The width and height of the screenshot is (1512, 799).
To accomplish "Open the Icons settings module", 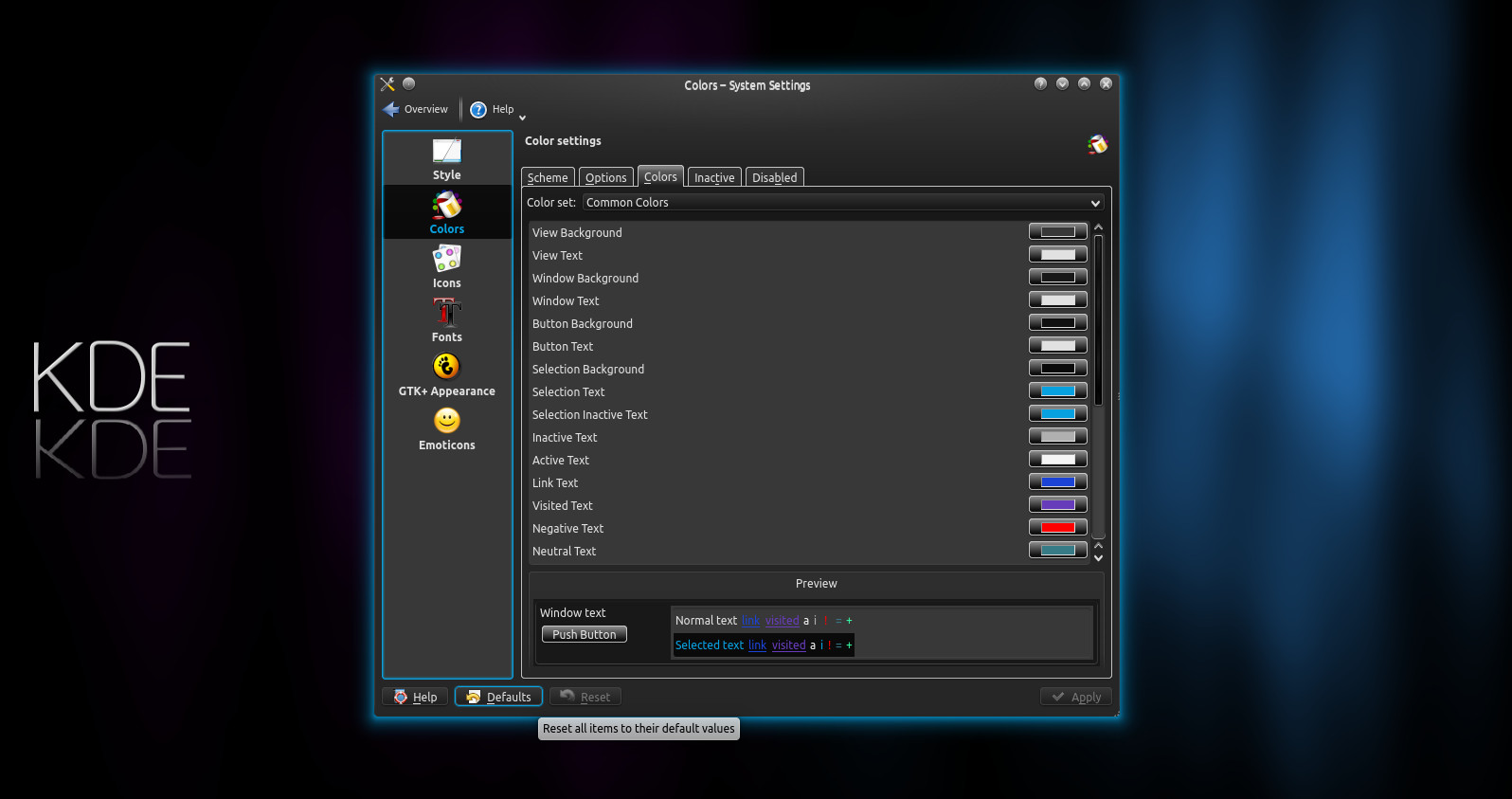I will [x=447, y=266].
